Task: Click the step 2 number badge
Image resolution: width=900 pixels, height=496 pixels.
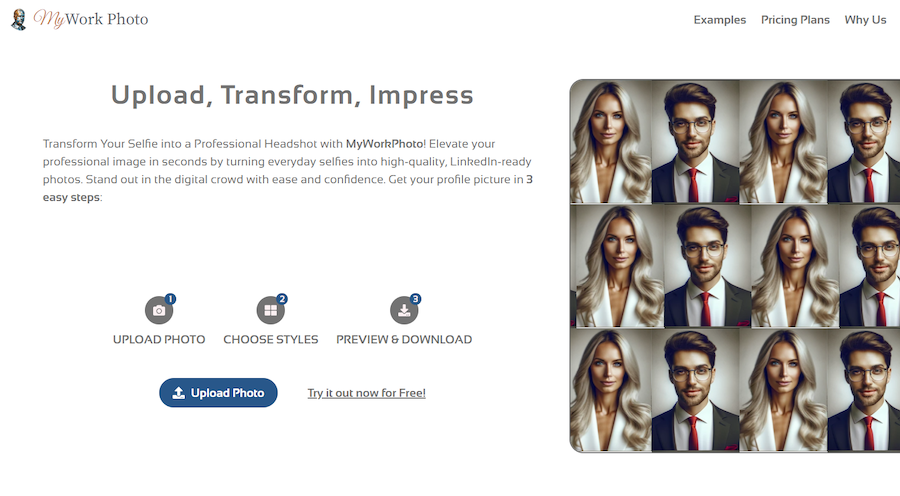Action: pos(282,299)
